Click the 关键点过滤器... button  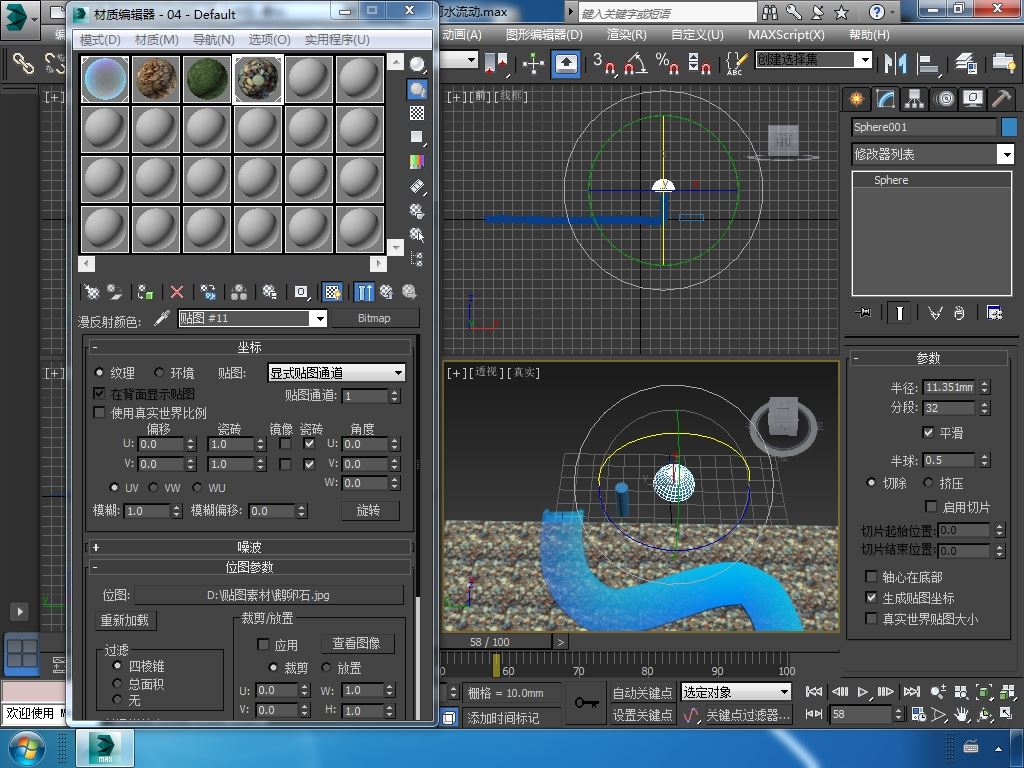coord(748,715)
